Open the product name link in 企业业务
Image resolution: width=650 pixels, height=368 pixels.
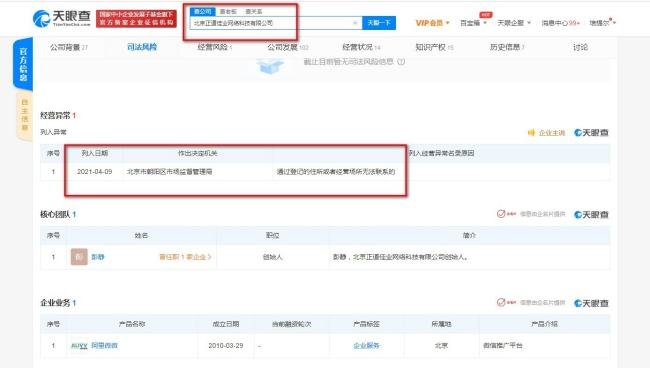point(104,346)
